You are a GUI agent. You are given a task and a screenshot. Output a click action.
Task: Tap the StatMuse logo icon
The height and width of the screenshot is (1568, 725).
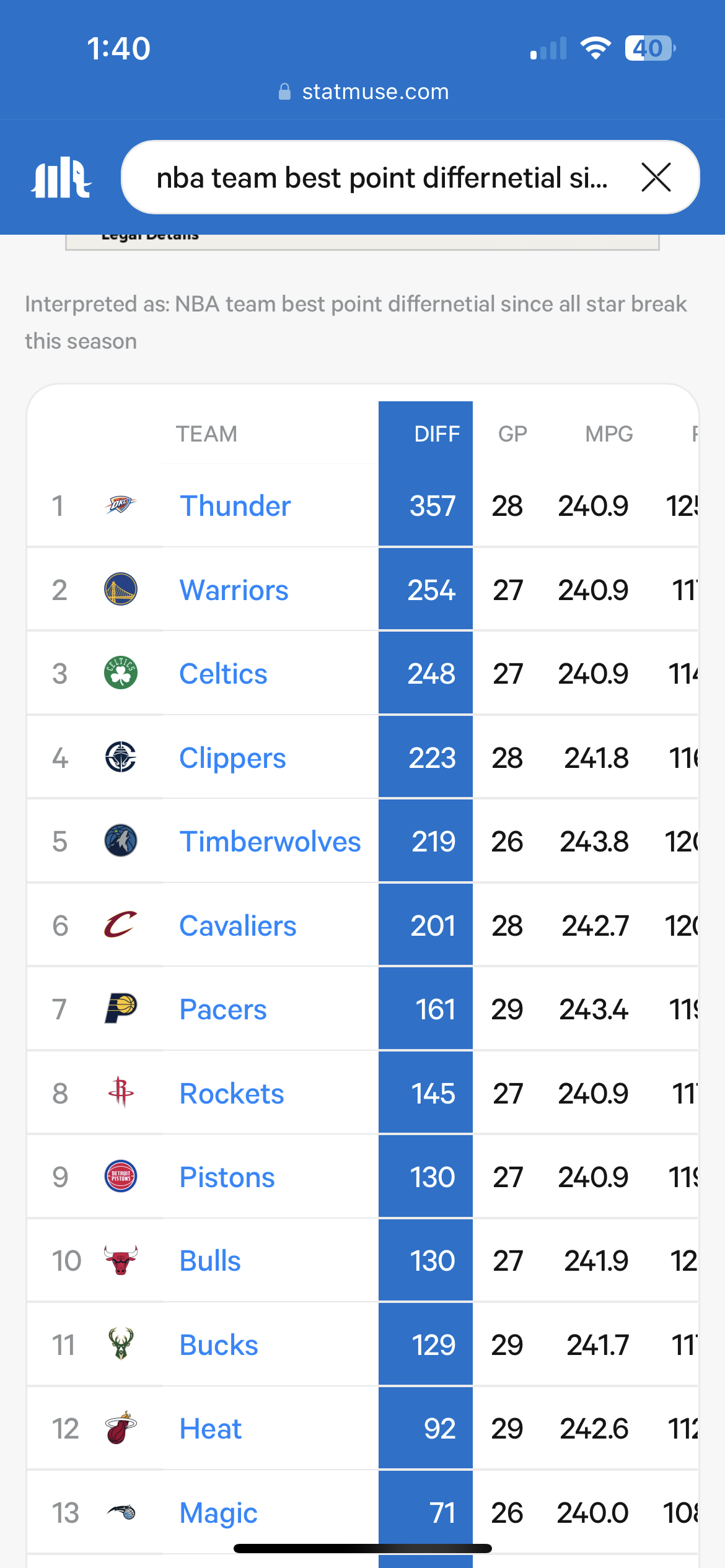[61, 178]
